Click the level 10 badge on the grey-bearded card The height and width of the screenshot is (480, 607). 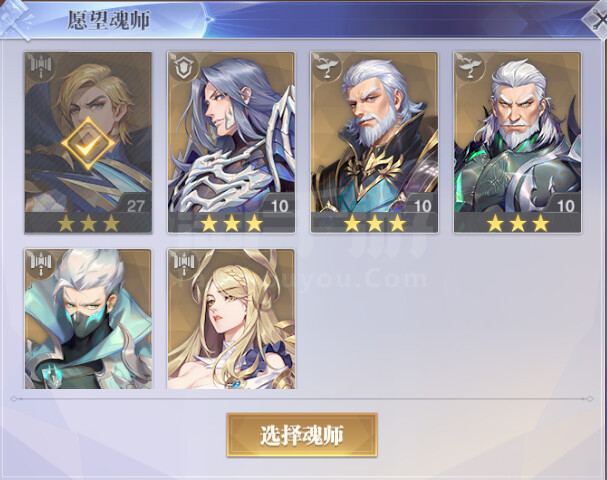pos(422,205)
